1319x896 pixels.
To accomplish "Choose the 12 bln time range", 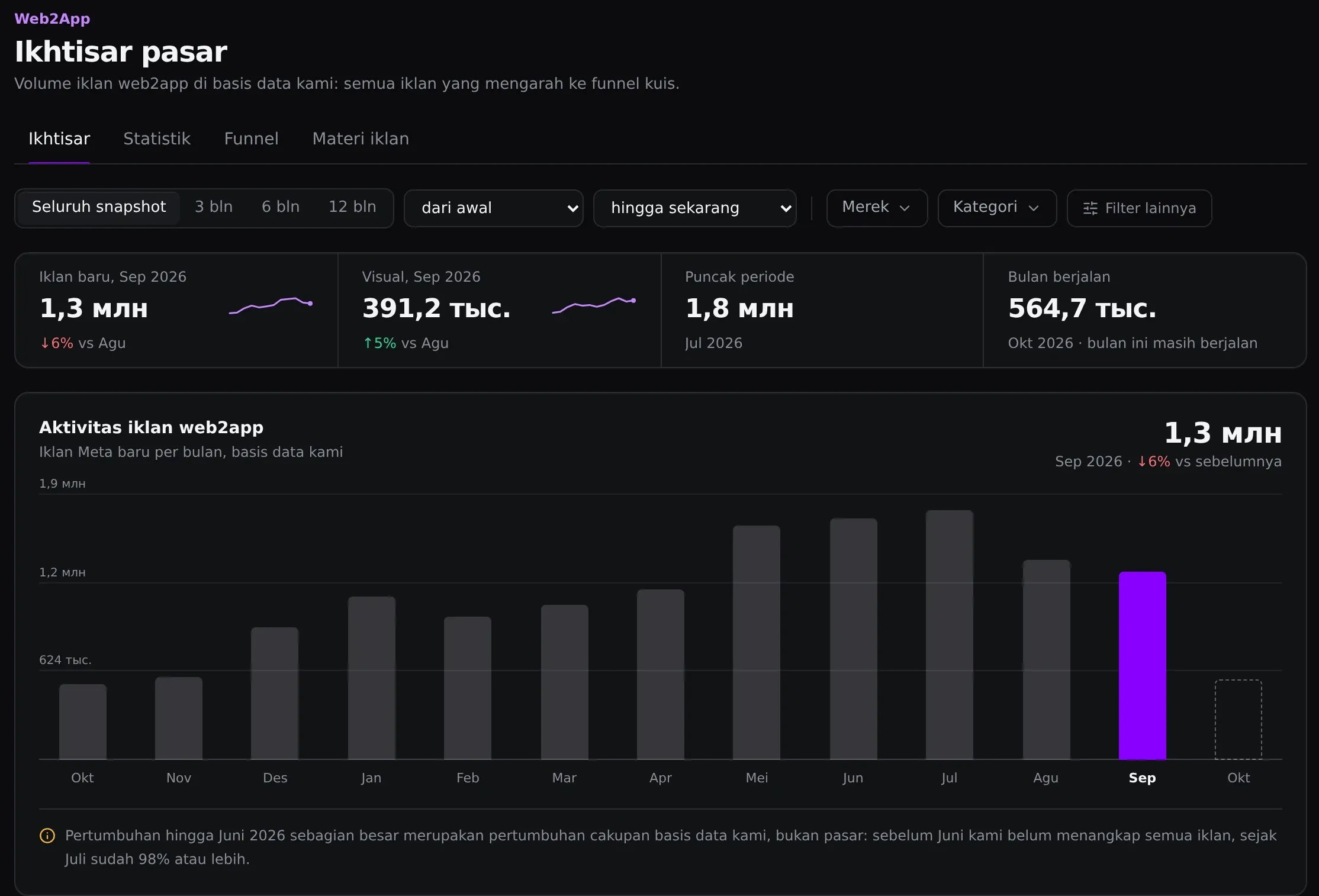I will coord(352,207).
